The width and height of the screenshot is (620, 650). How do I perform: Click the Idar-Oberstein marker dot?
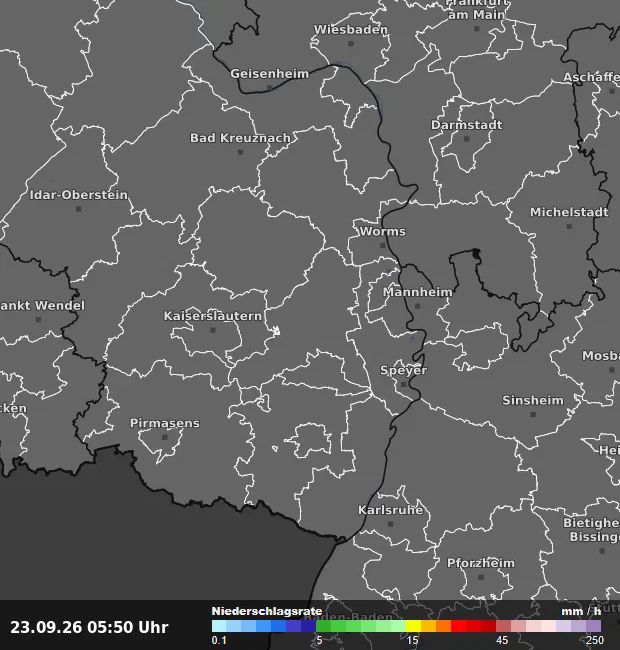[79, 209]
